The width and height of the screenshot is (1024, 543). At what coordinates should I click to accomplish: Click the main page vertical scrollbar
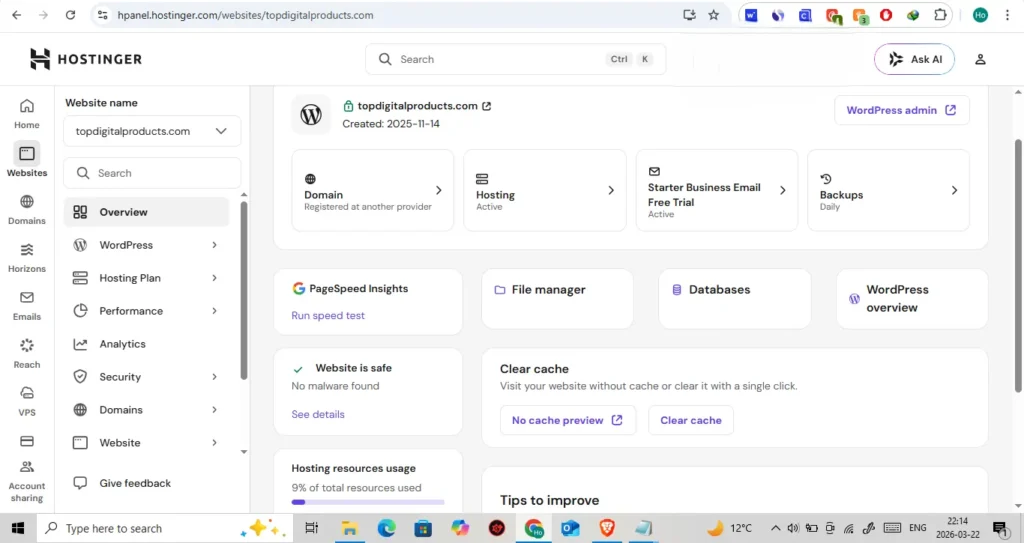(x=1017, y=265)
